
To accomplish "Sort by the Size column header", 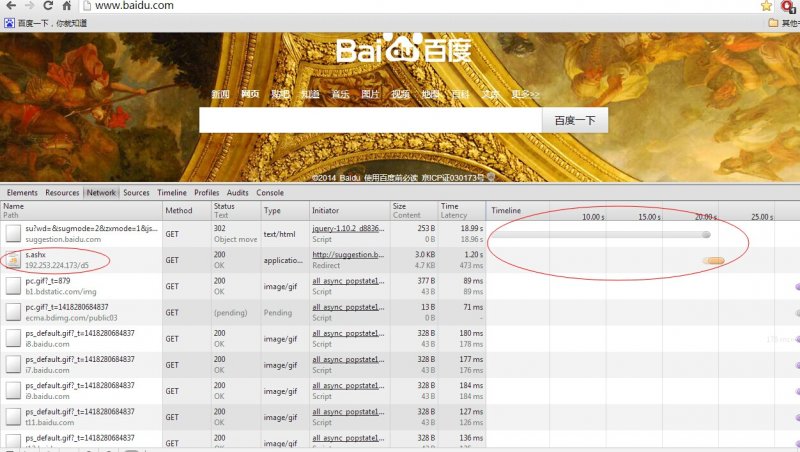I will pyautogui.click(x=413, y=210).
